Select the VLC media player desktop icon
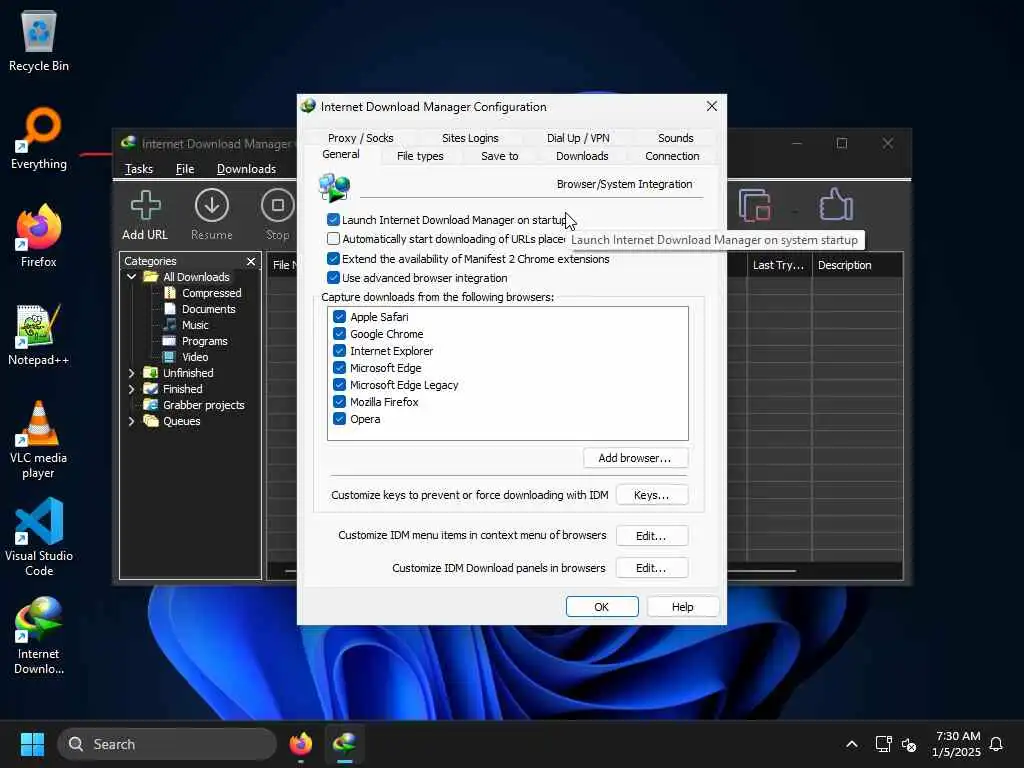 coord(39,440)
